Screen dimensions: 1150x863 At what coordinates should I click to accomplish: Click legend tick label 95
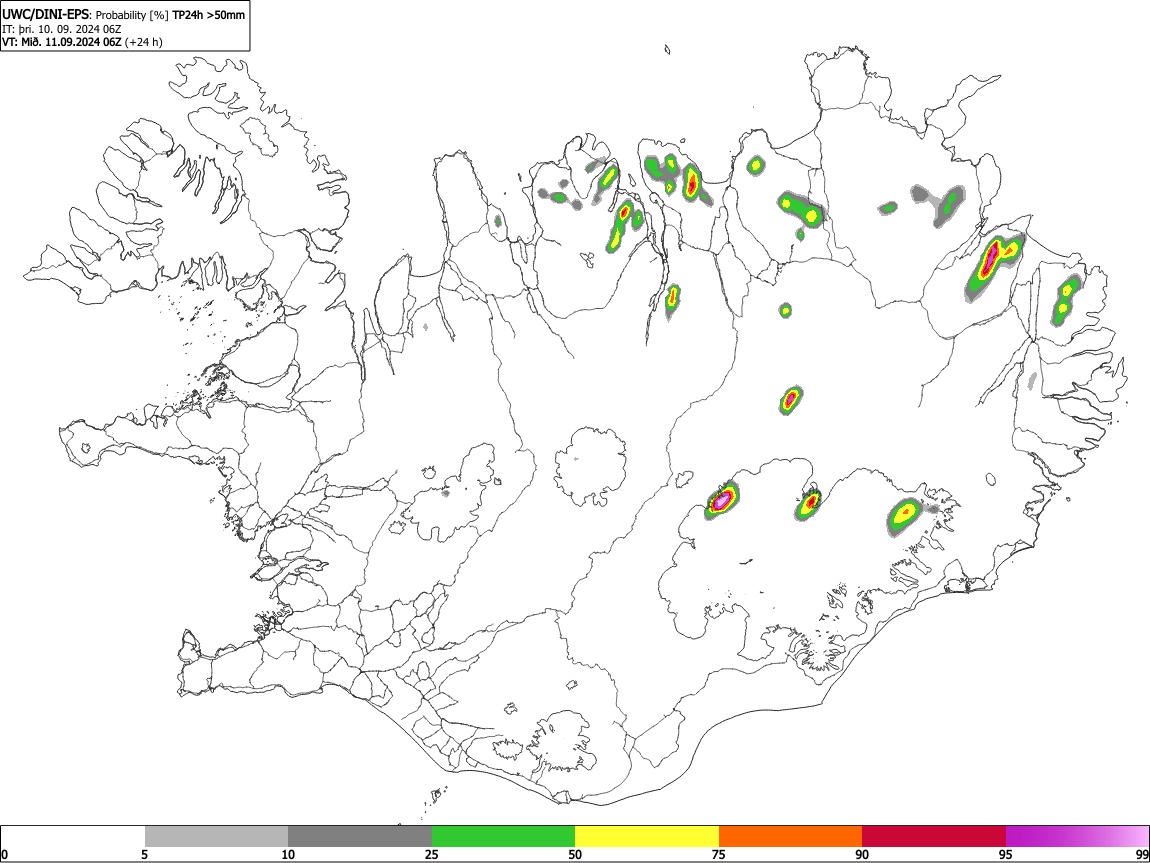tap(1006, 854)
